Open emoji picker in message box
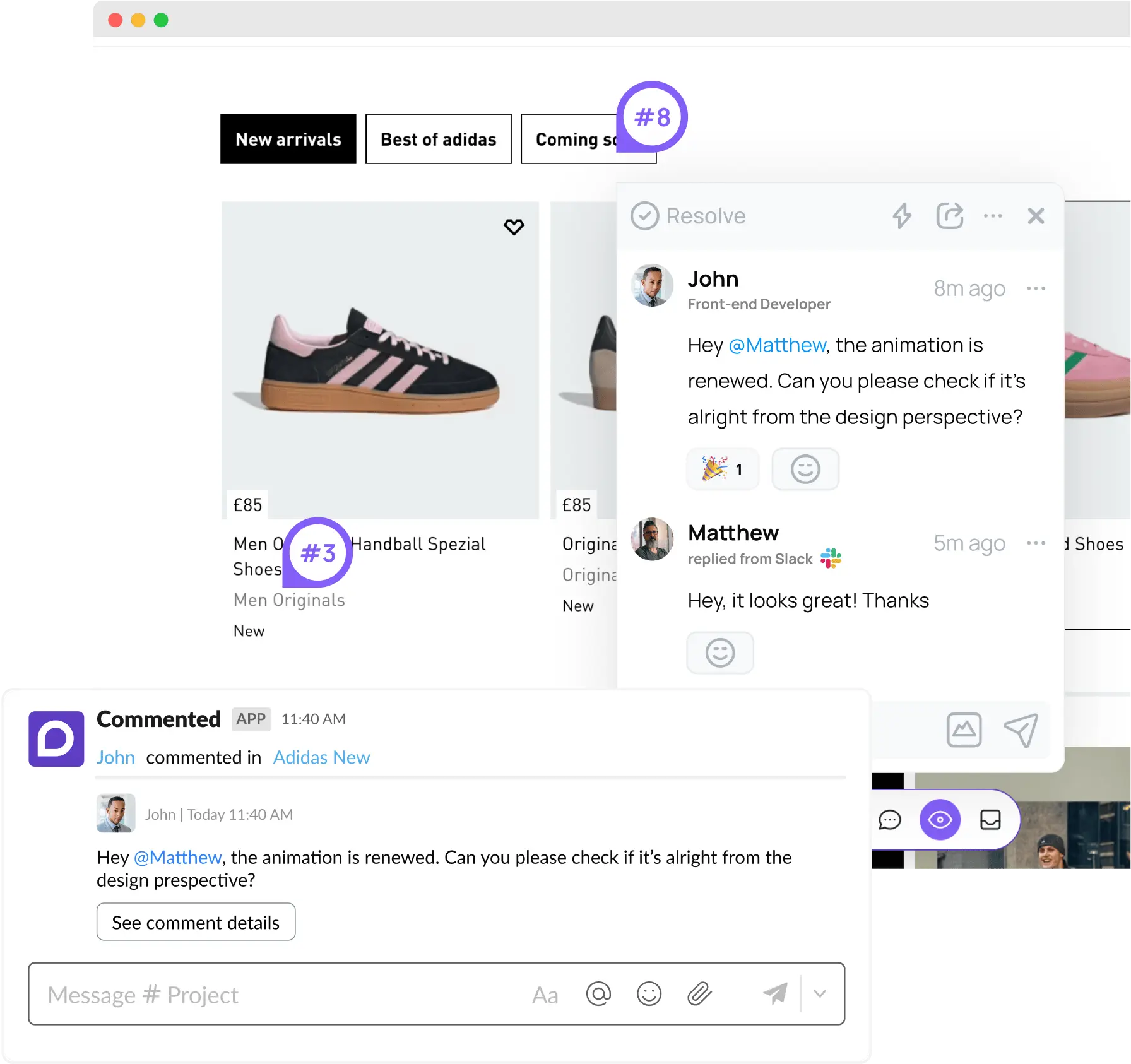Image resolution: width=1131 pixels, height=1064 pixels. point(649,994)
